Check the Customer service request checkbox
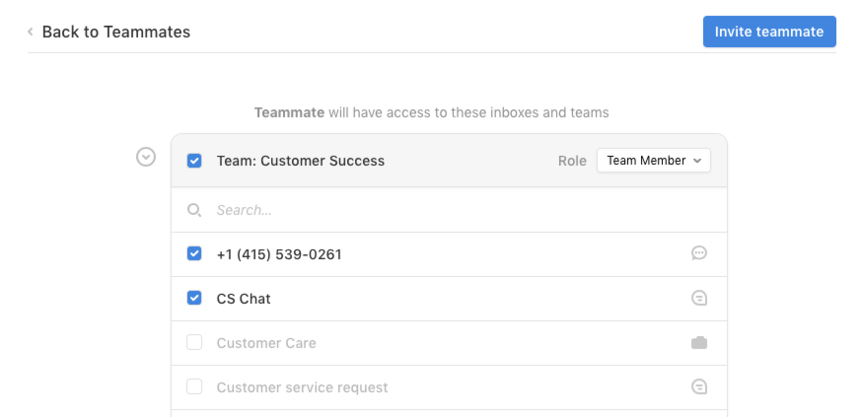The image size is (860, 417). tap(194, 387)
